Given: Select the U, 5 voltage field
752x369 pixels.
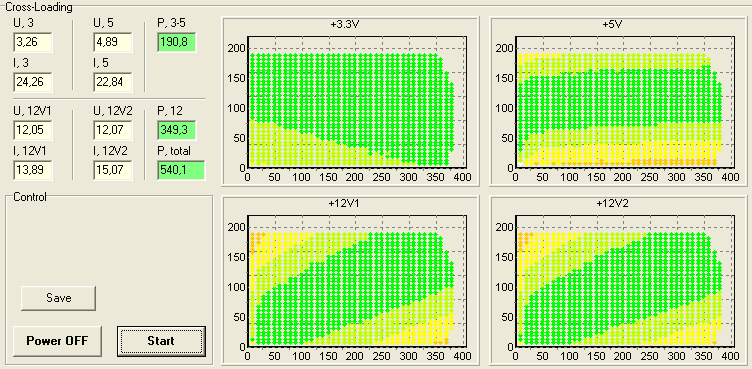Looking at the screenshot, I should [x=112, y=42].
